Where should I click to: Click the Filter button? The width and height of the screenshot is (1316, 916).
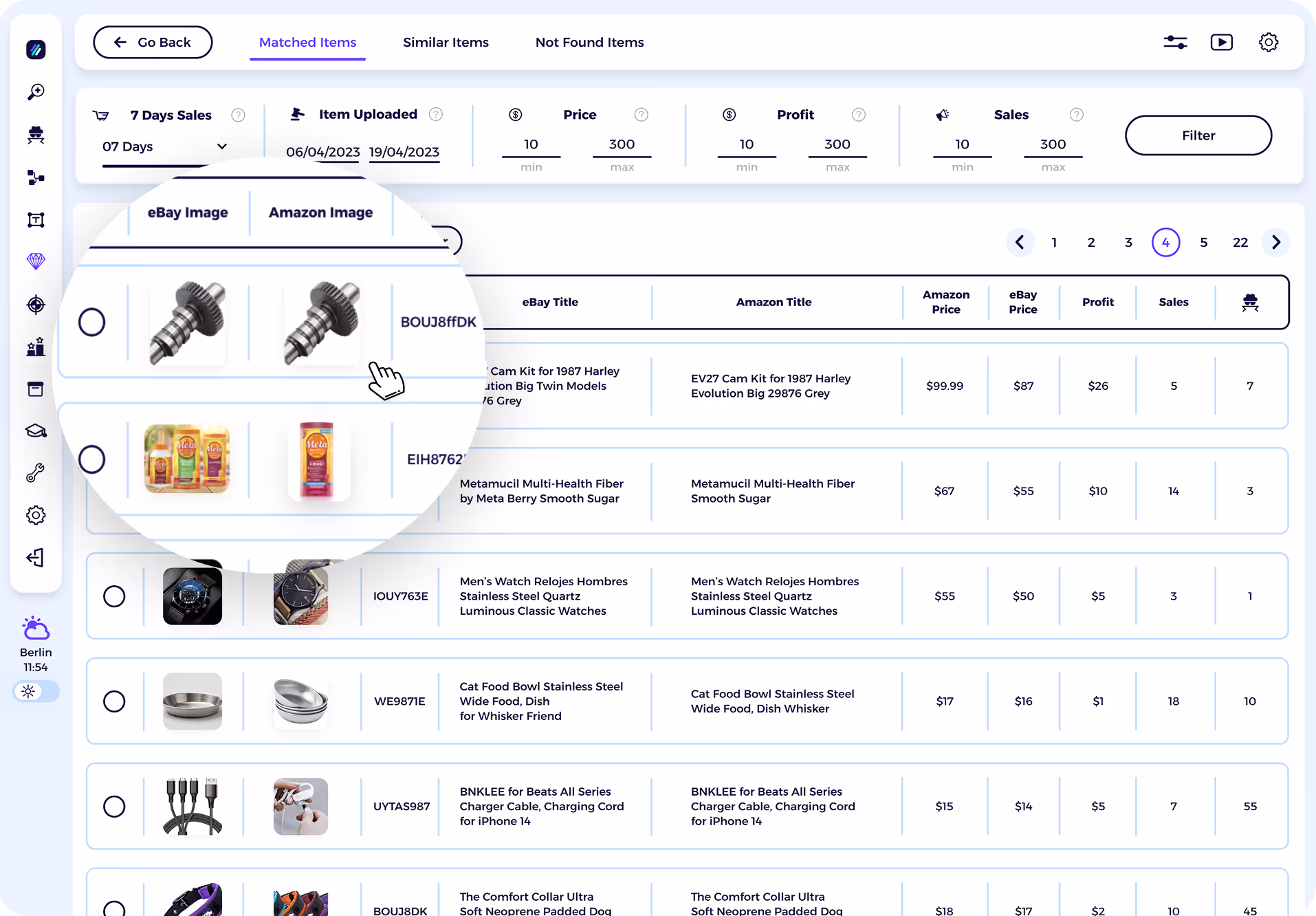1198,135
